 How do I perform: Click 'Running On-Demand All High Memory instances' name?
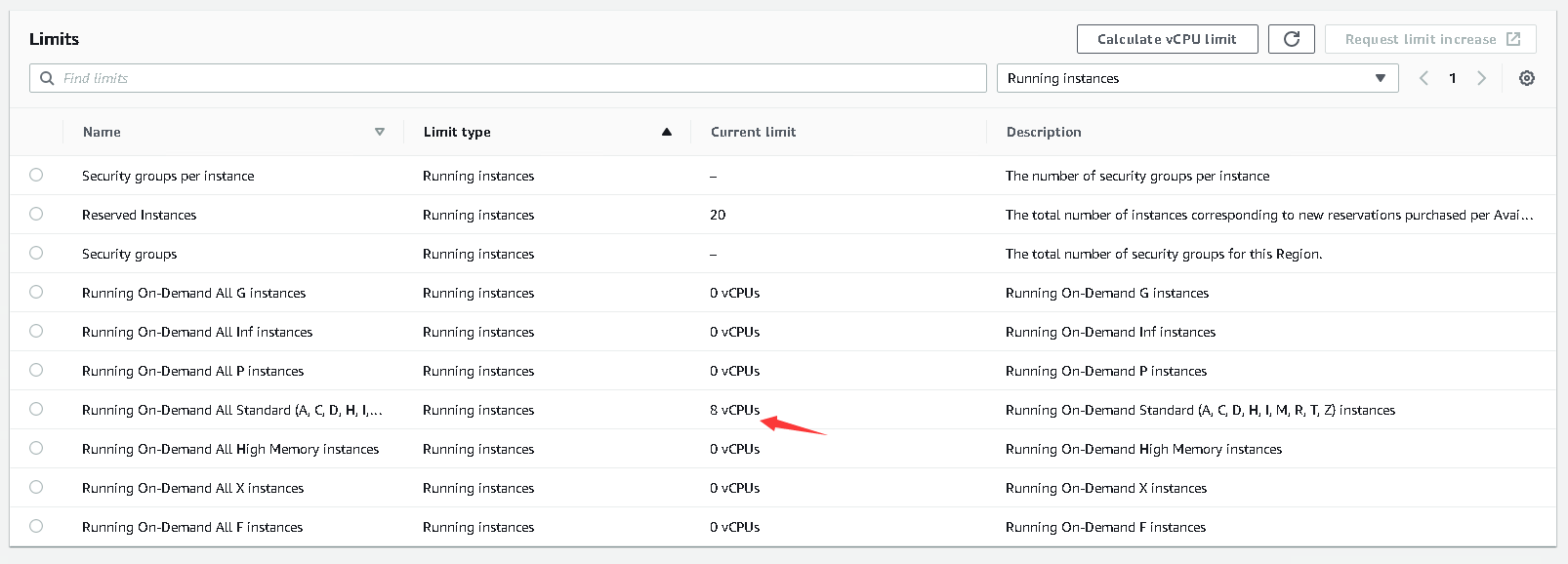coord(230,449)
